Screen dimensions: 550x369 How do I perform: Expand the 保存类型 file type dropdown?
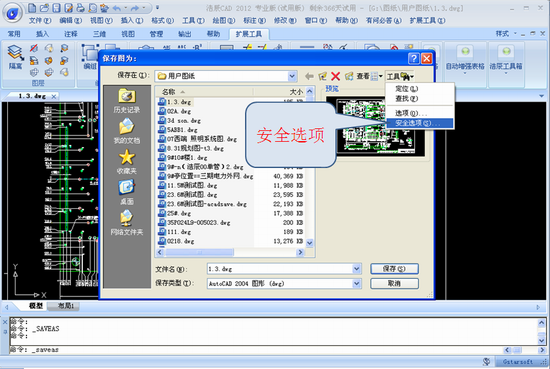tap(357, 283)
